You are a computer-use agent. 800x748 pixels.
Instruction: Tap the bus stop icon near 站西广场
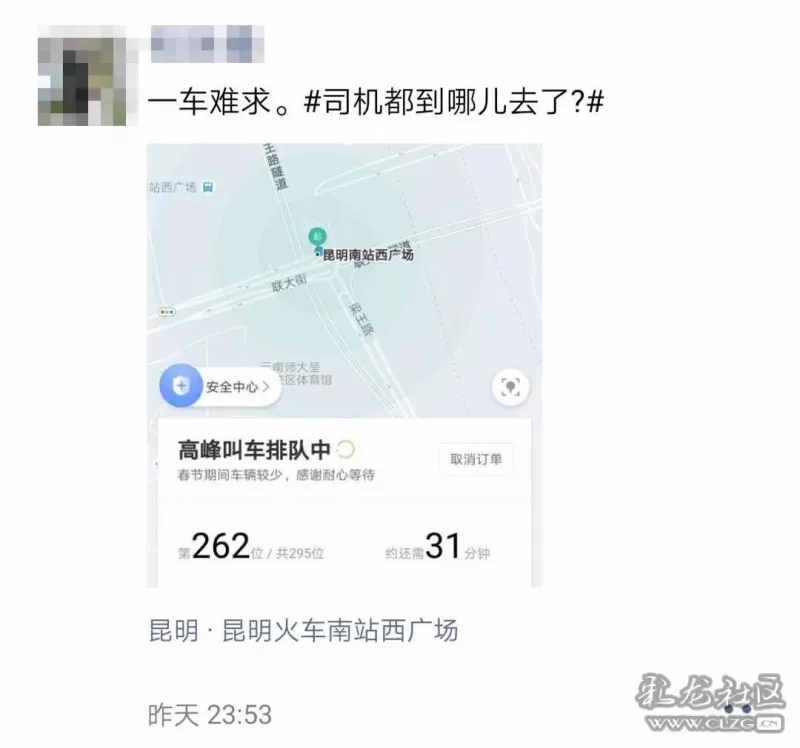(x=208, y=187)
